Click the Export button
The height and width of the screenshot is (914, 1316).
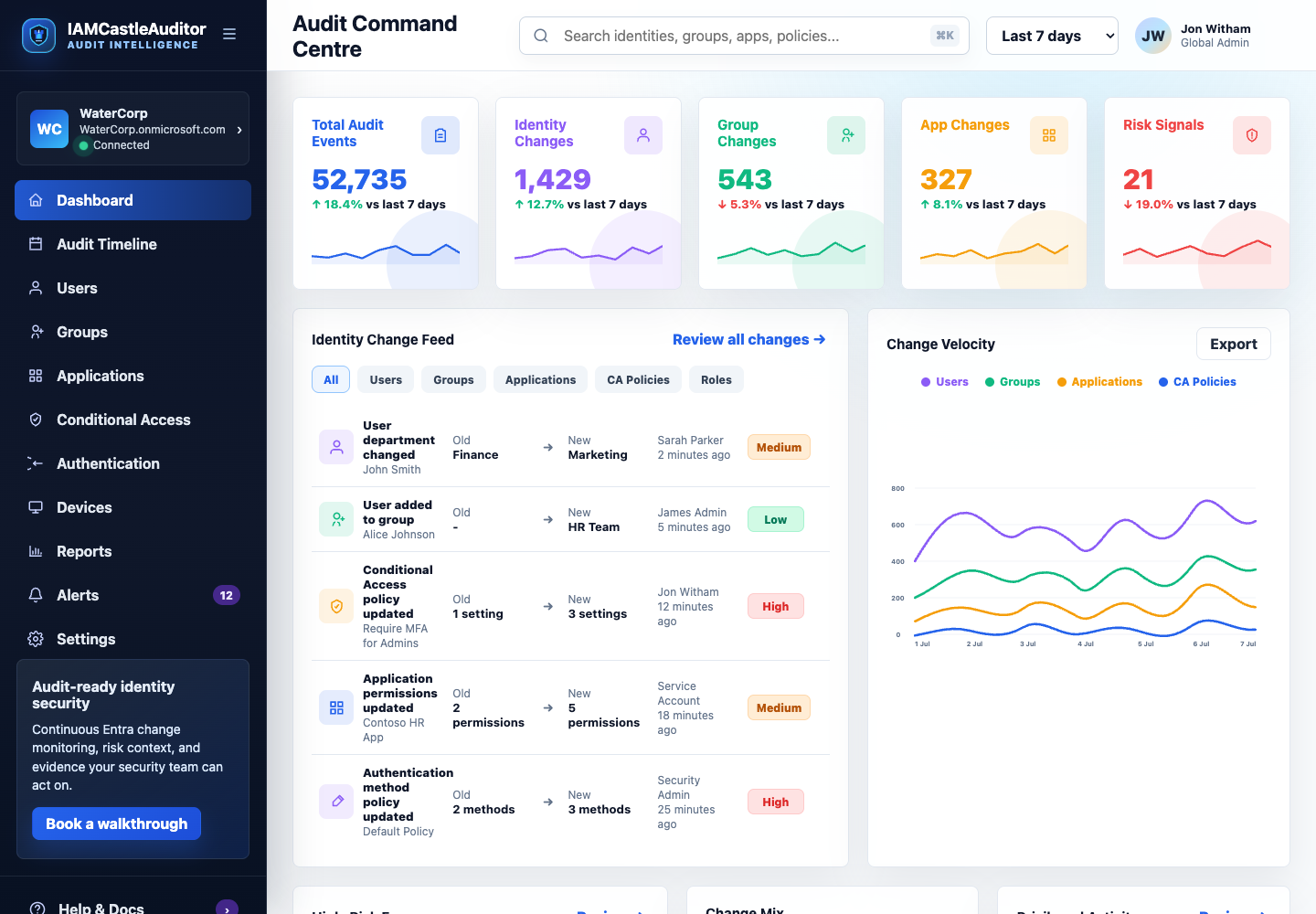pos(1234,344)
